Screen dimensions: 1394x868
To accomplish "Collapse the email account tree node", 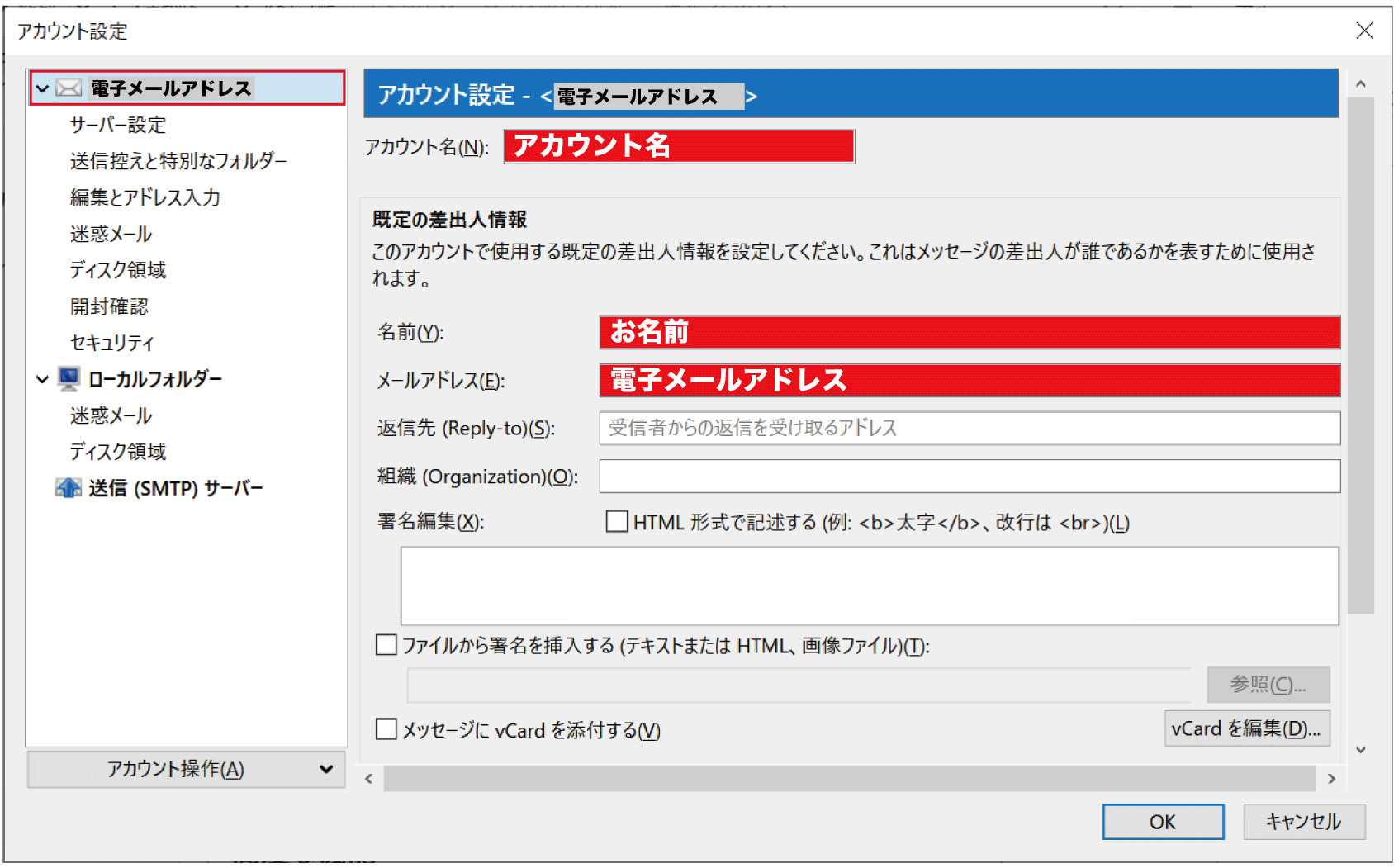I will [x=43, y=88].
